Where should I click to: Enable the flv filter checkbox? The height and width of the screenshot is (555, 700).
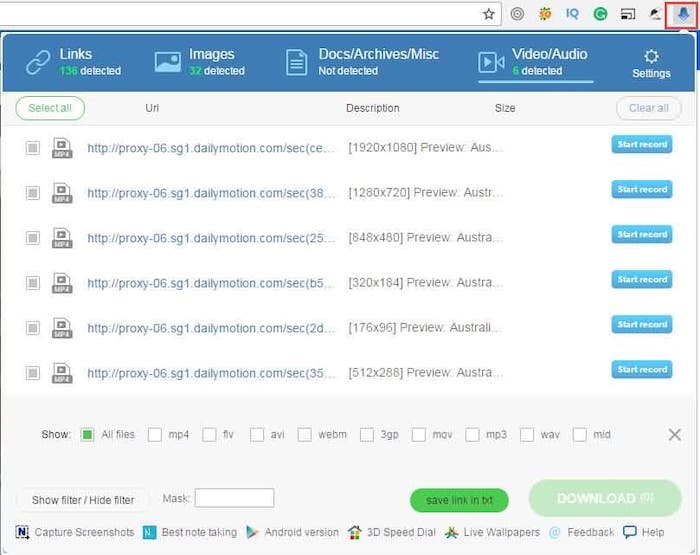[x=209, y=434]
